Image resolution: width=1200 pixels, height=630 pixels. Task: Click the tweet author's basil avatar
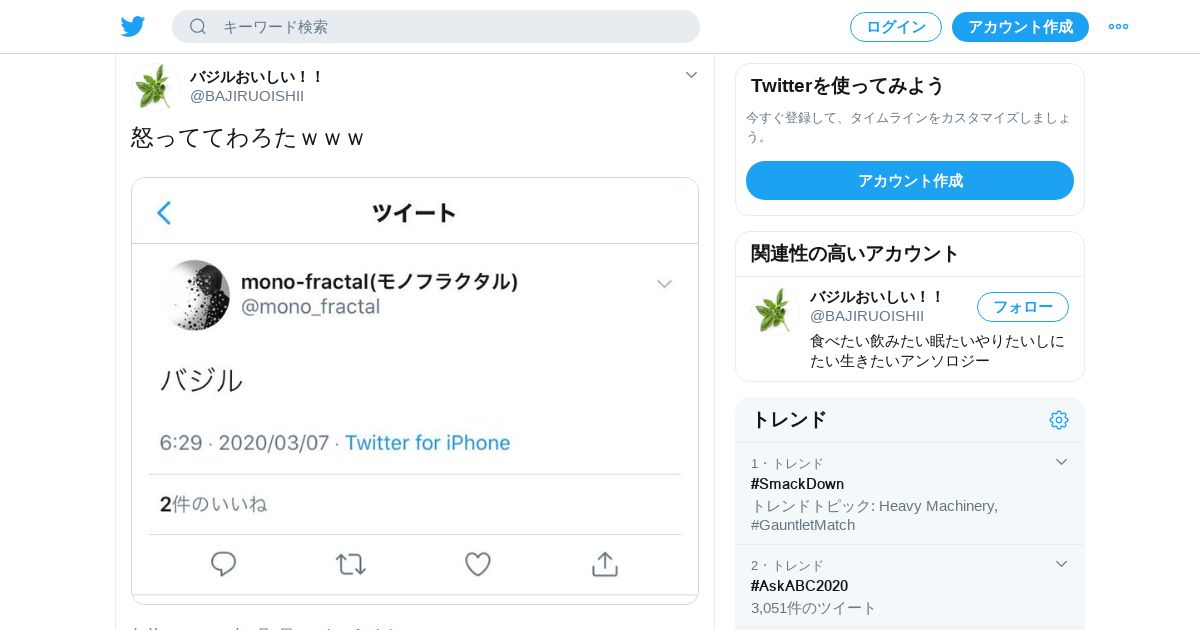point(154,87)
